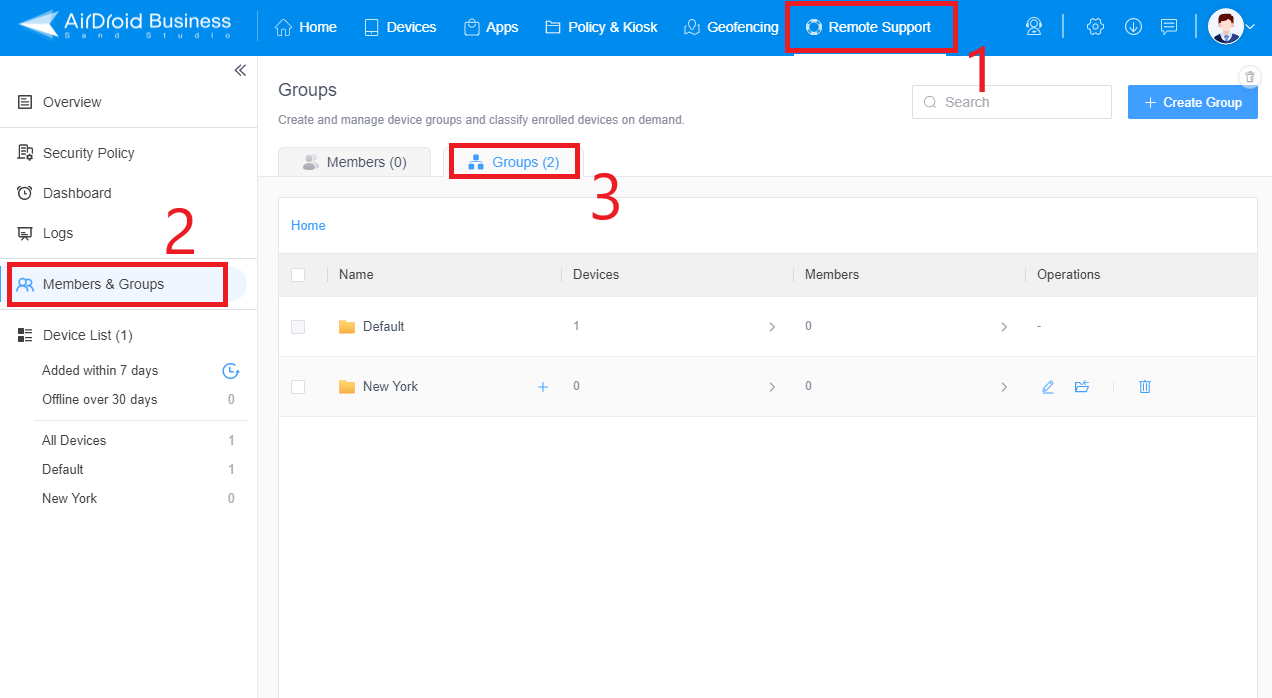Delete New York group with trash icon
Screen dimensions: 1272x698
tap(1145, 387)
